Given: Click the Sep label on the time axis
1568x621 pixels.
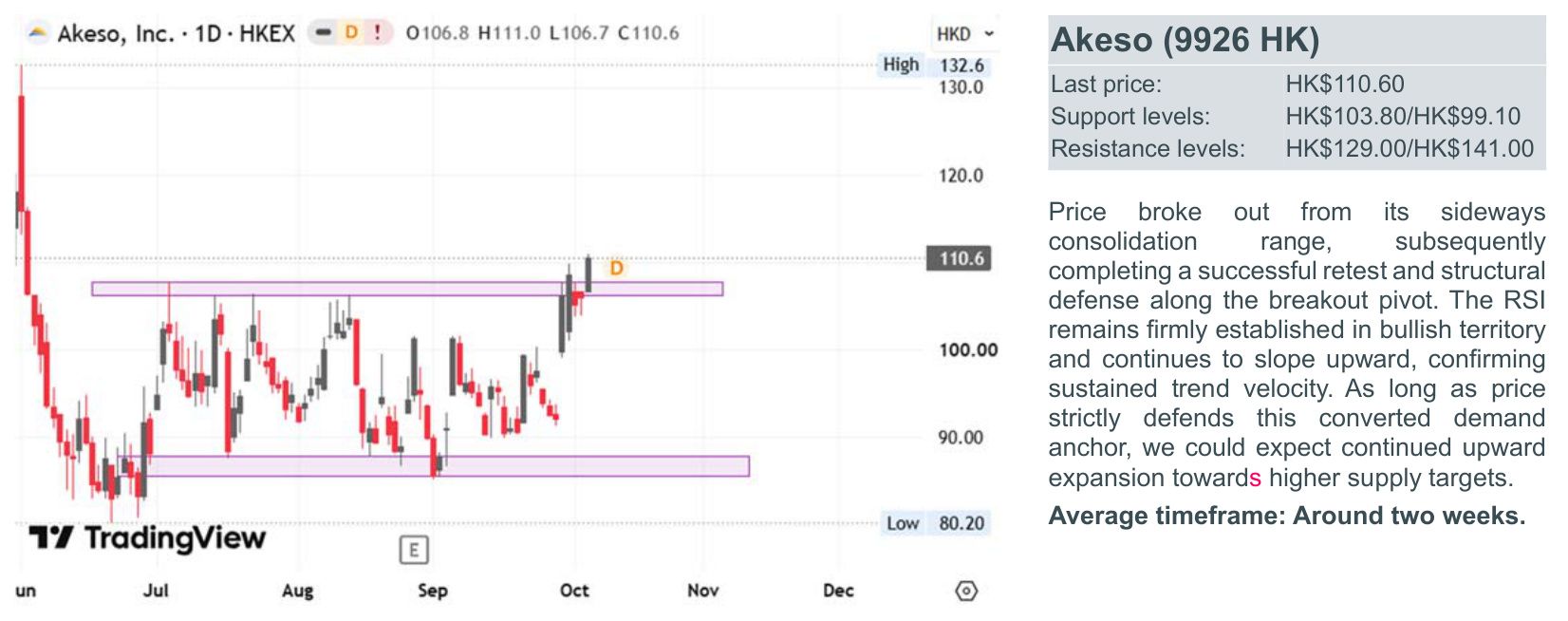Looking at the screenshot, I should 433,591.
